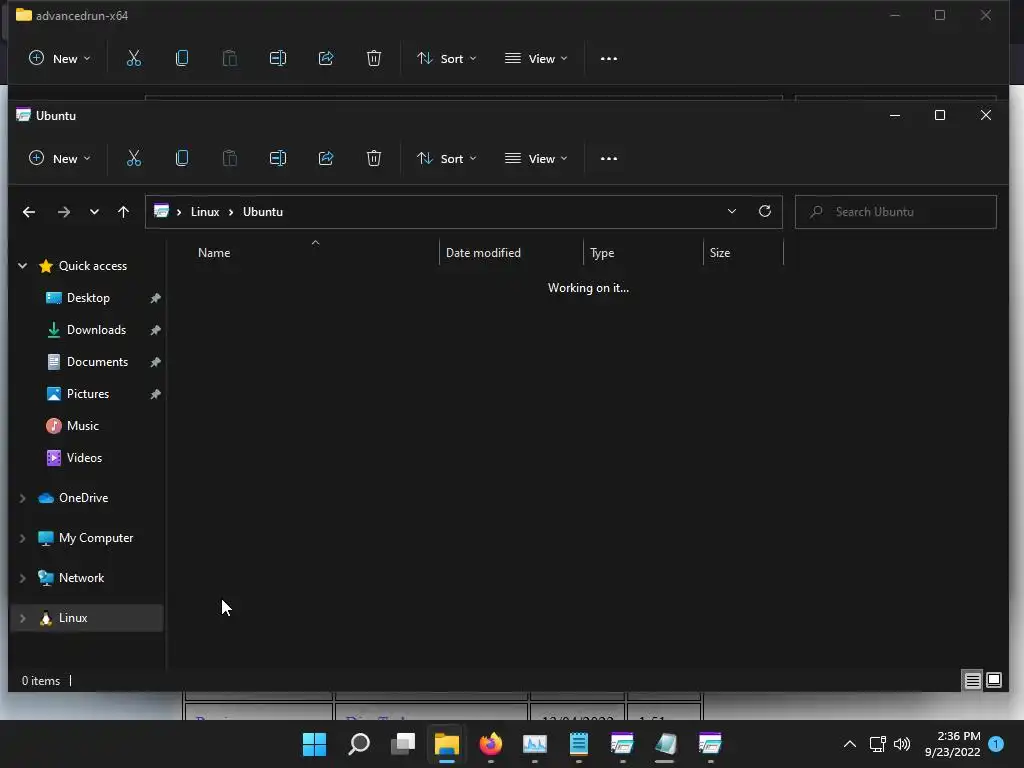
Task: Click Rename icon in Ubuntu window toolbar
Action: click(x=278, y=158)
